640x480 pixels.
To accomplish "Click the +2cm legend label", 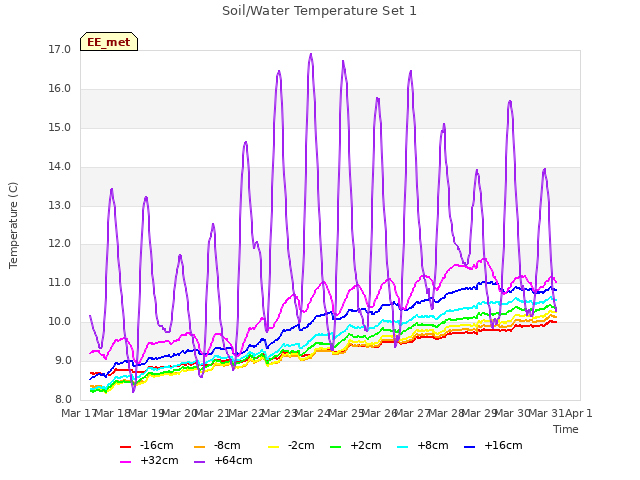I will (365, 445).
